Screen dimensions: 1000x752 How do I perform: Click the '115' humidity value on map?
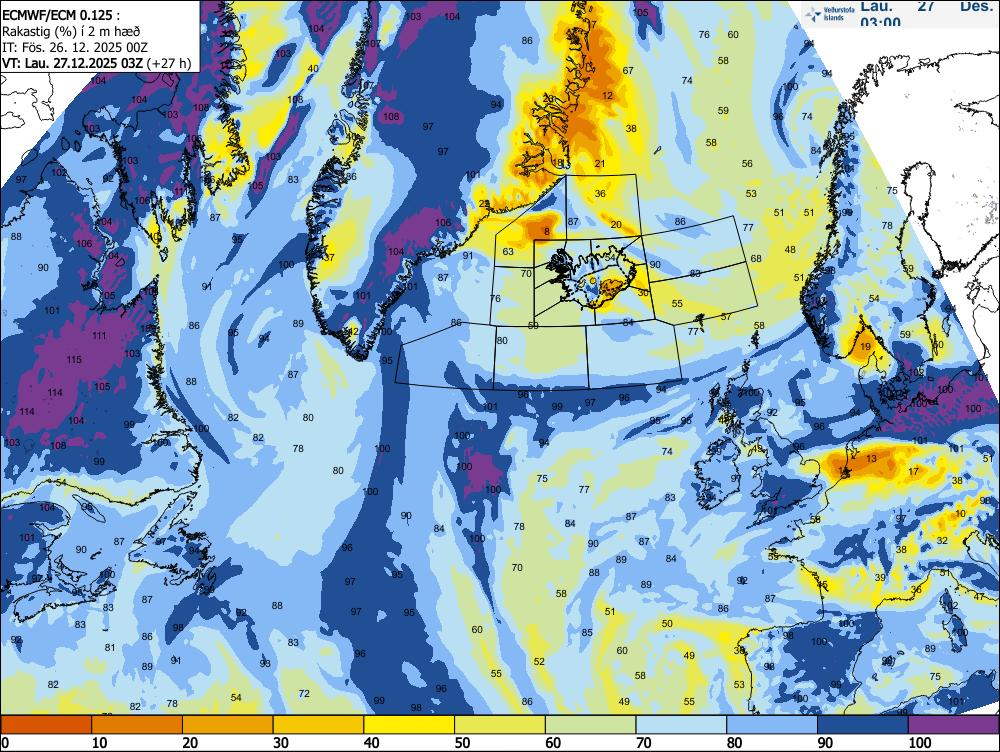click(x=74, y=360)
